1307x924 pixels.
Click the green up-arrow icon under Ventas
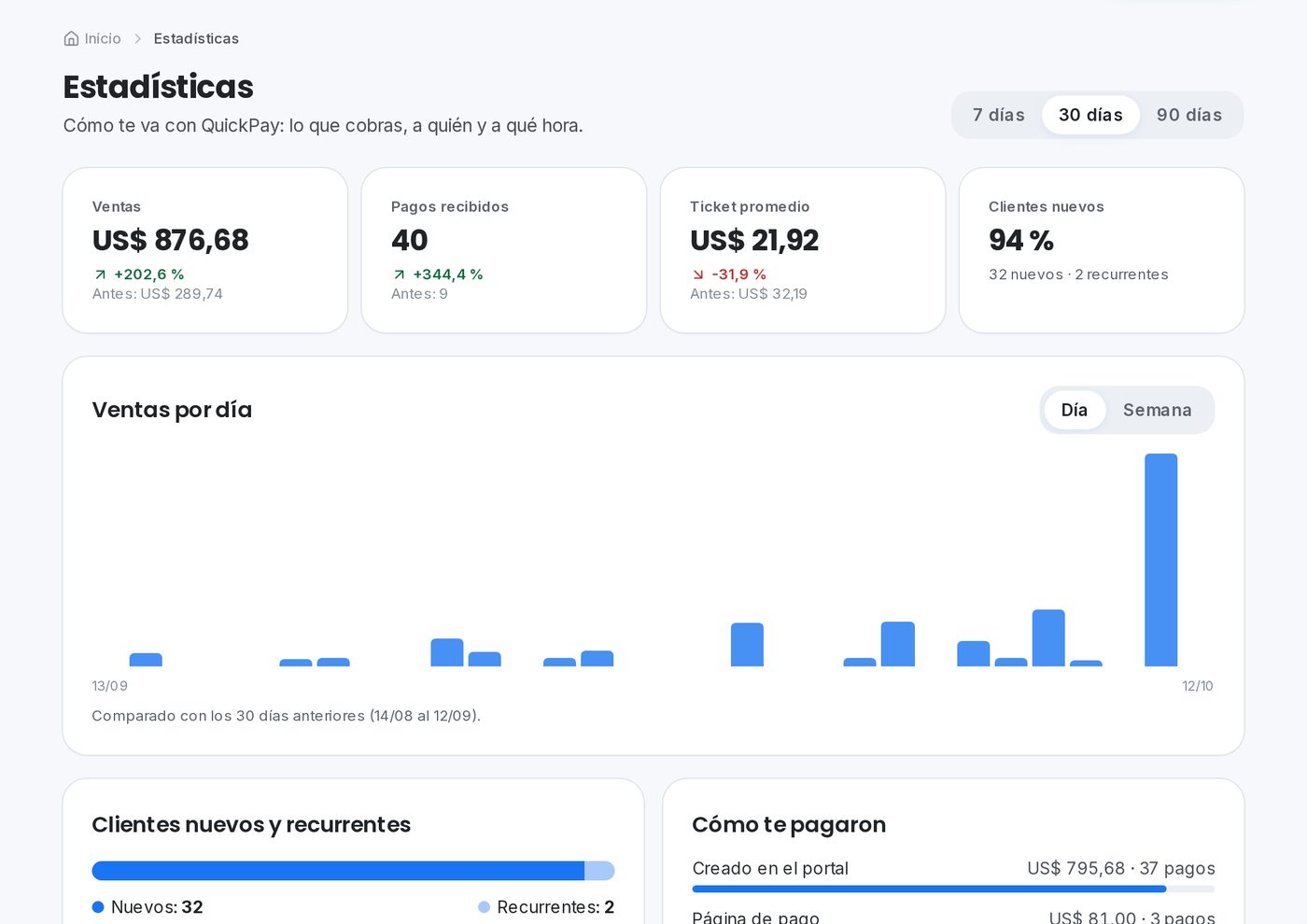click(100, 274)
